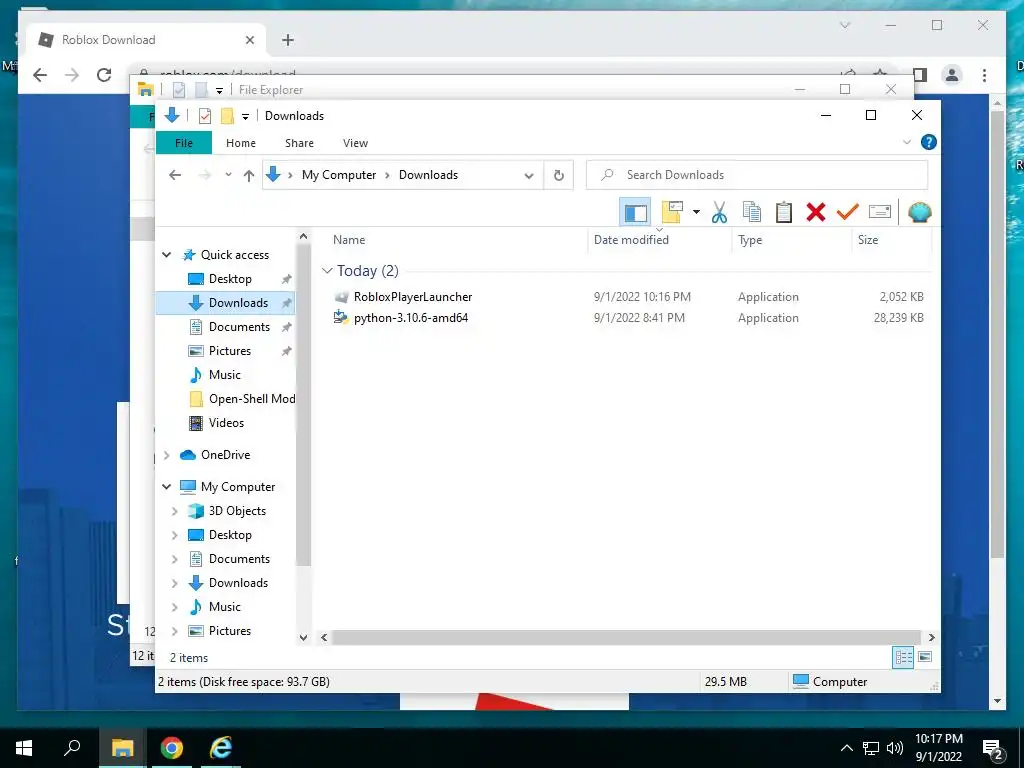The width and height of the screenshot is (1024, 768).
Task: Expand the 3D Objects node
Action: pos(174,511)
